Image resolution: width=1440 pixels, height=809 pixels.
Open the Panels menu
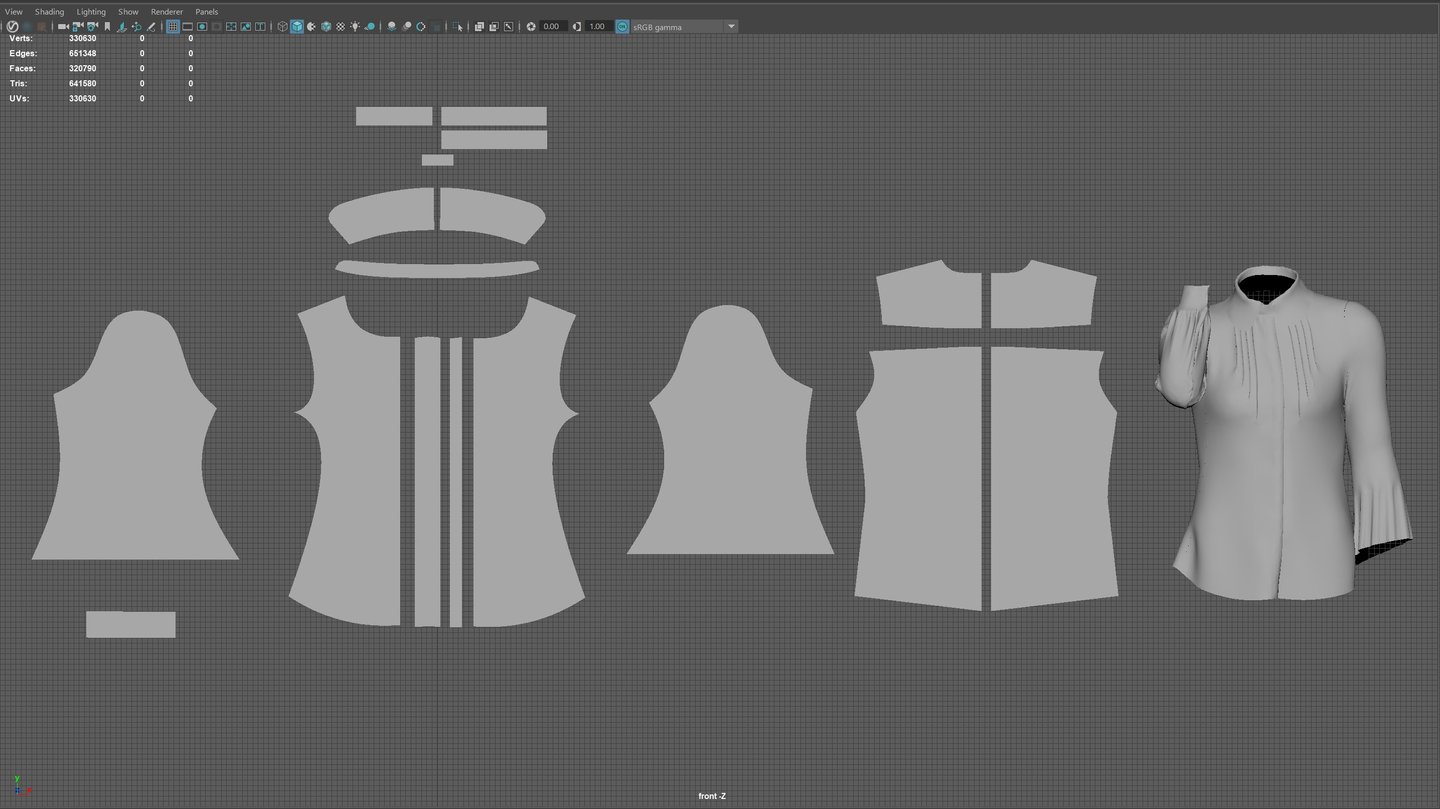[206, 12]
